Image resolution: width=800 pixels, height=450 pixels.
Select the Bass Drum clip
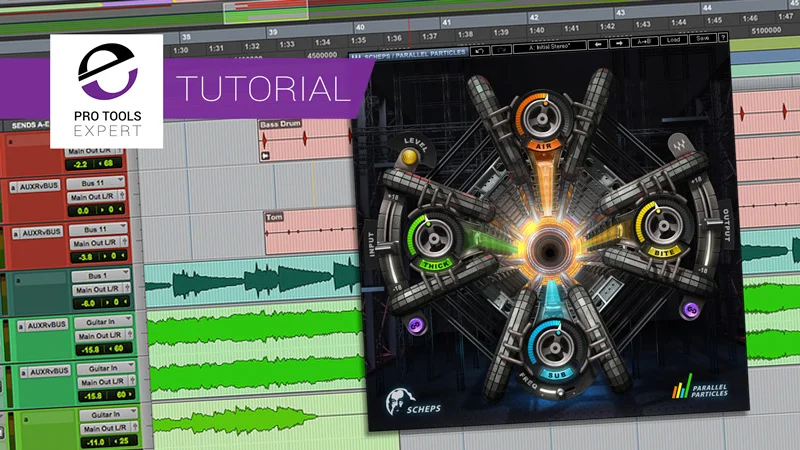tap(305, 140)
